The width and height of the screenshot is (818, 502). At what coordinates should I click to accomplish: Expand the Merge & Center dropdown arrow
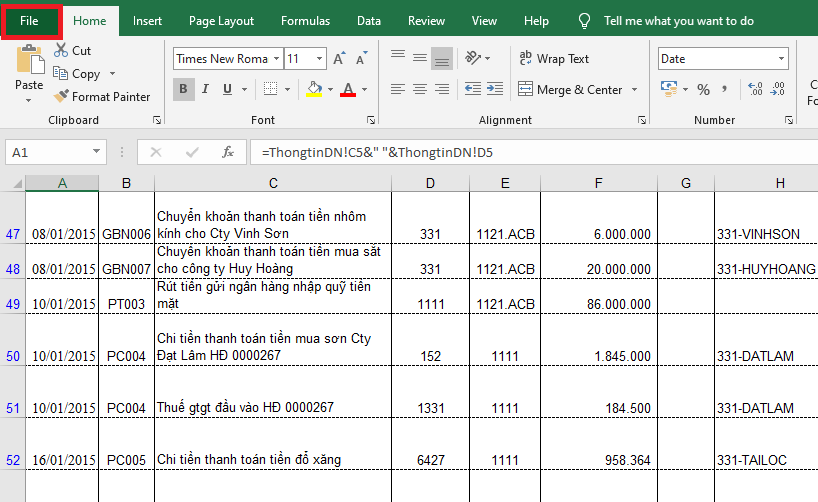point(634,90)
